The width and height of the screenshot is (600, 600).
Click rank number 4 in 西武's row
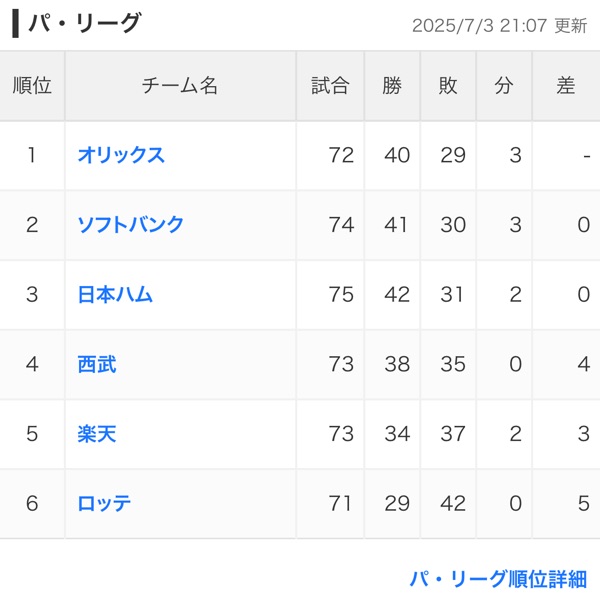coord(32,364)
